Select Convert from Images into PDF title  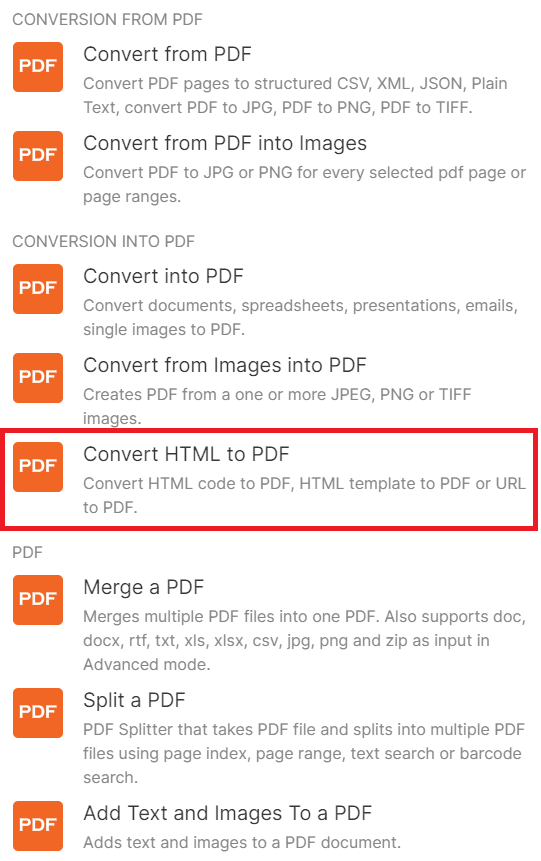point(225,365)
